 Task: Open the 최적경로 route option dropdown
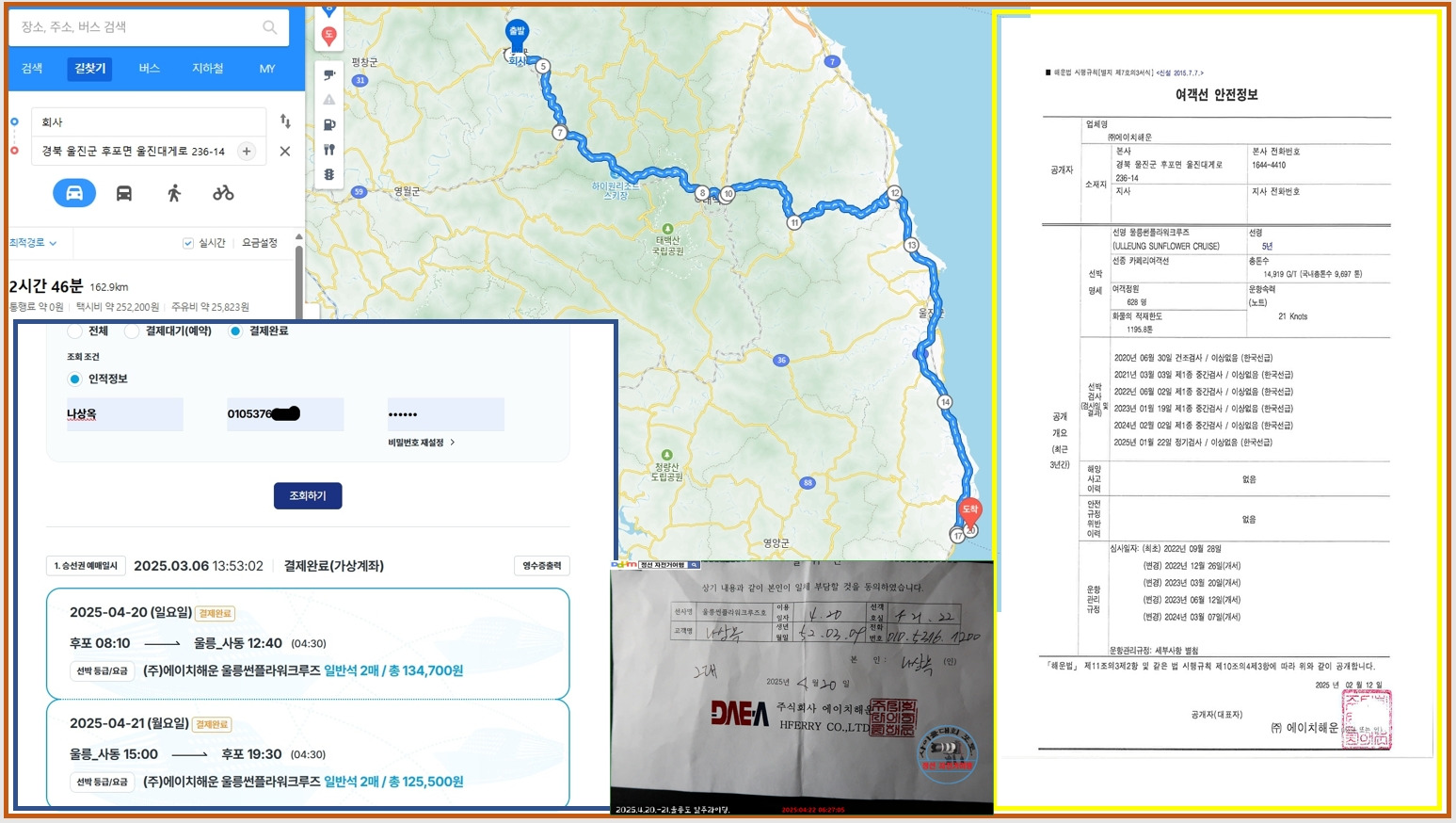pos(33,243)
